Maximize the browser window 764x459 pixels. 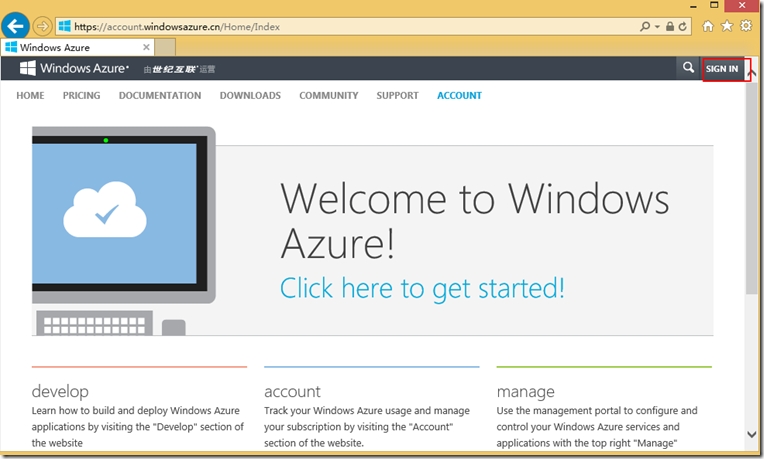click(x=714, y=5)
